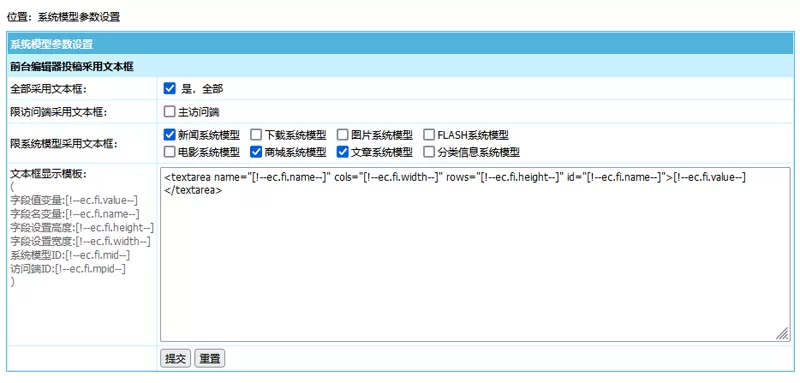Click the 系统模型参数设置 panel header
Viewport: 800px width, 383px height.
tap(400, 44)
